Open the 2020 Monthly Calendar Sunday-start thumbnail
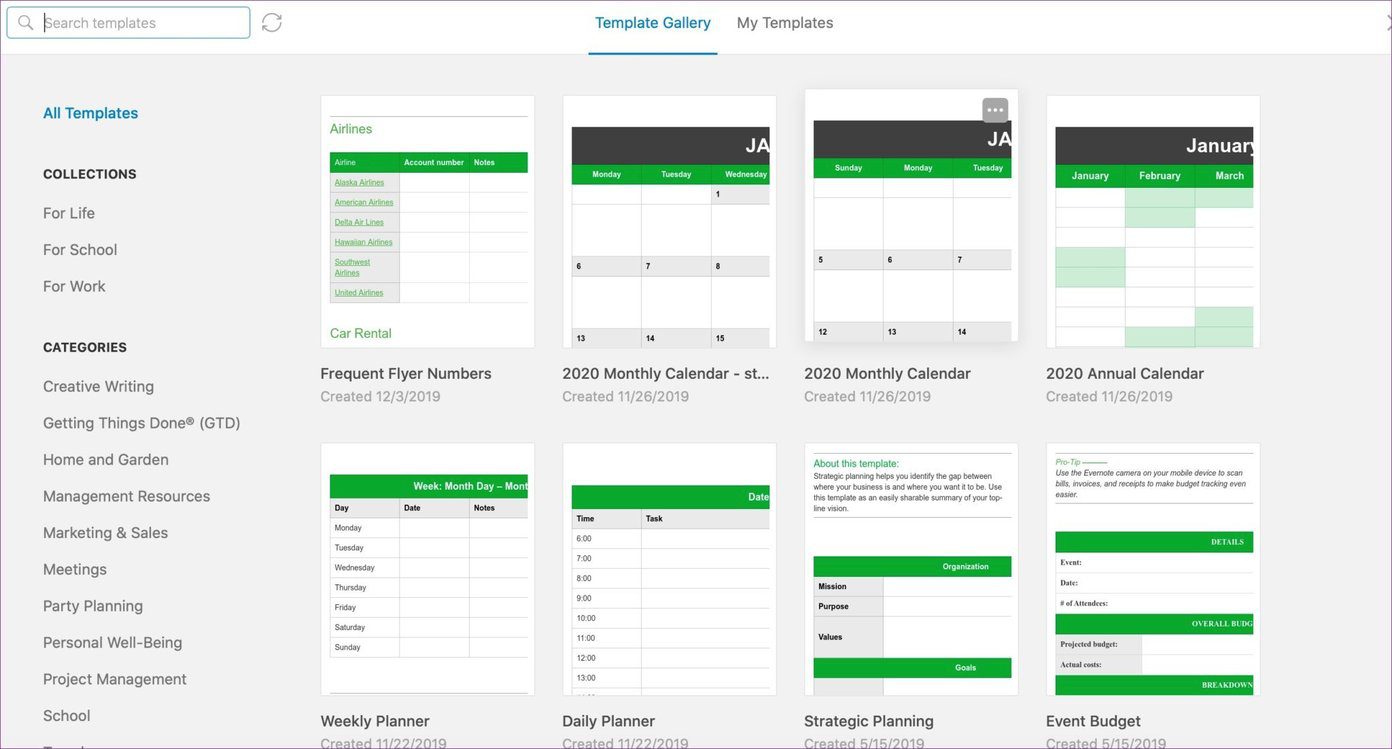Image resolution: width=1392 pixels, height=749 pixels. 912,216
